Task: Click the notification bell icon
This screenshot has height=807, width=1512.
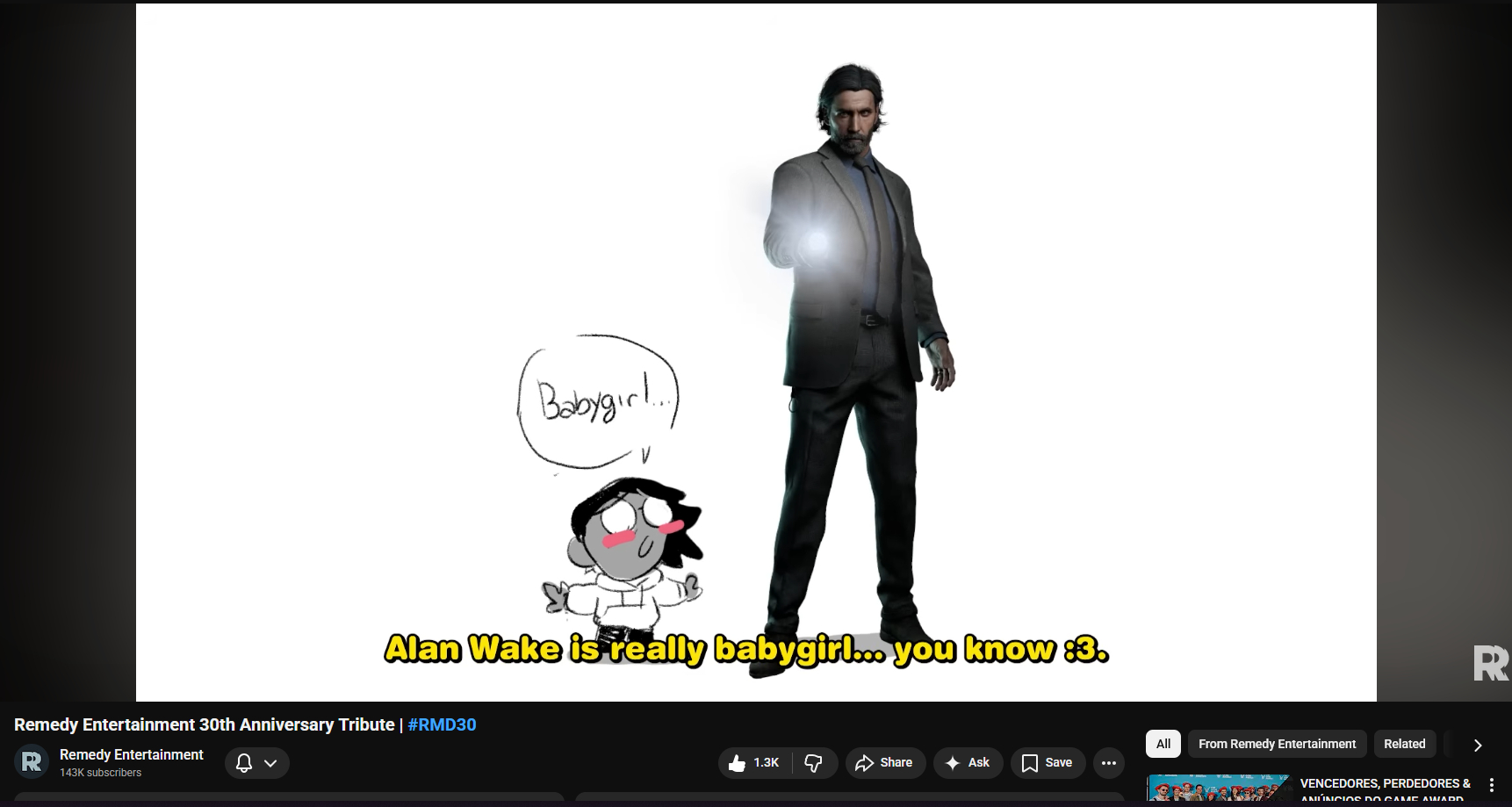Action: click(x=244, y=763)
